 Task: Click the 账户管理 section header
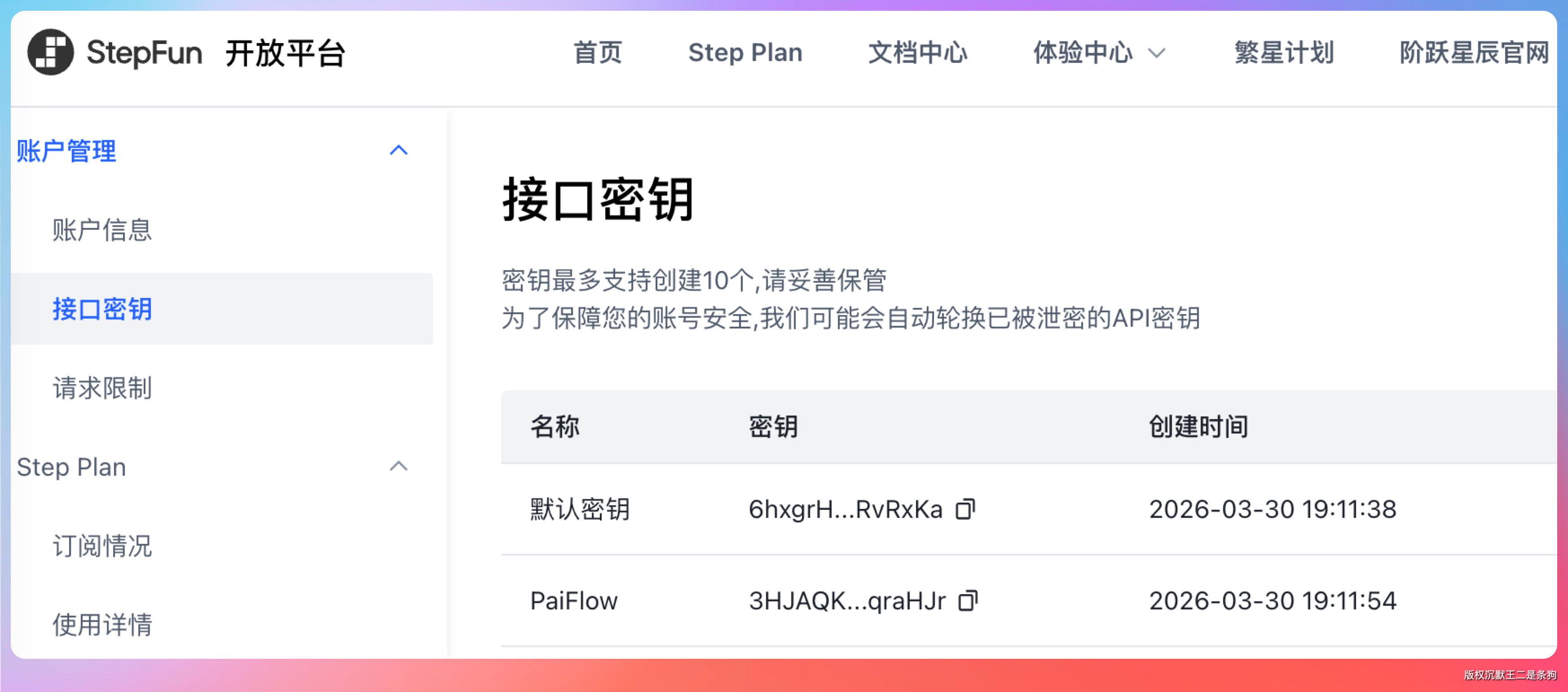(x=66, y=150)
